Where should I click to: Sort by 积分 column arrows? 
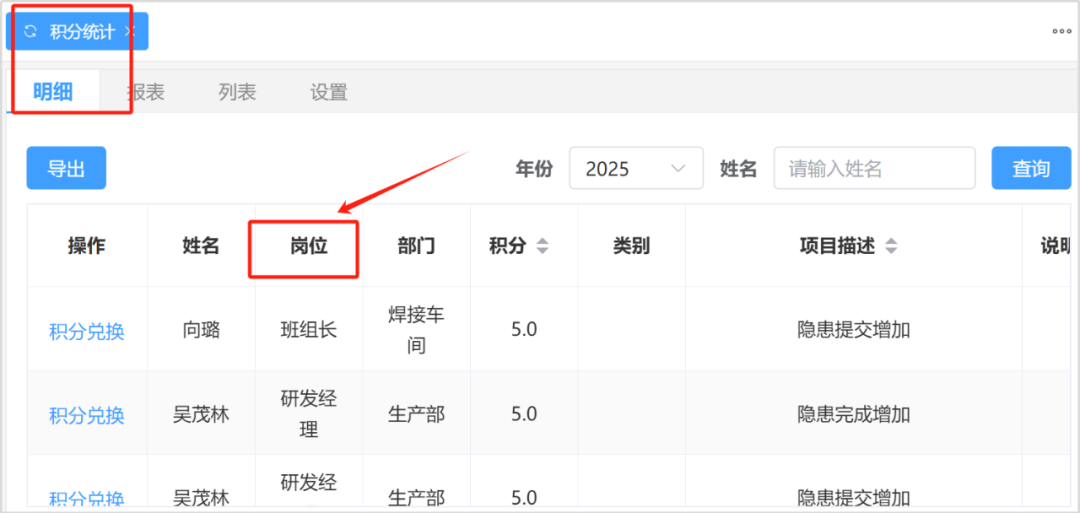pos(543,246)
